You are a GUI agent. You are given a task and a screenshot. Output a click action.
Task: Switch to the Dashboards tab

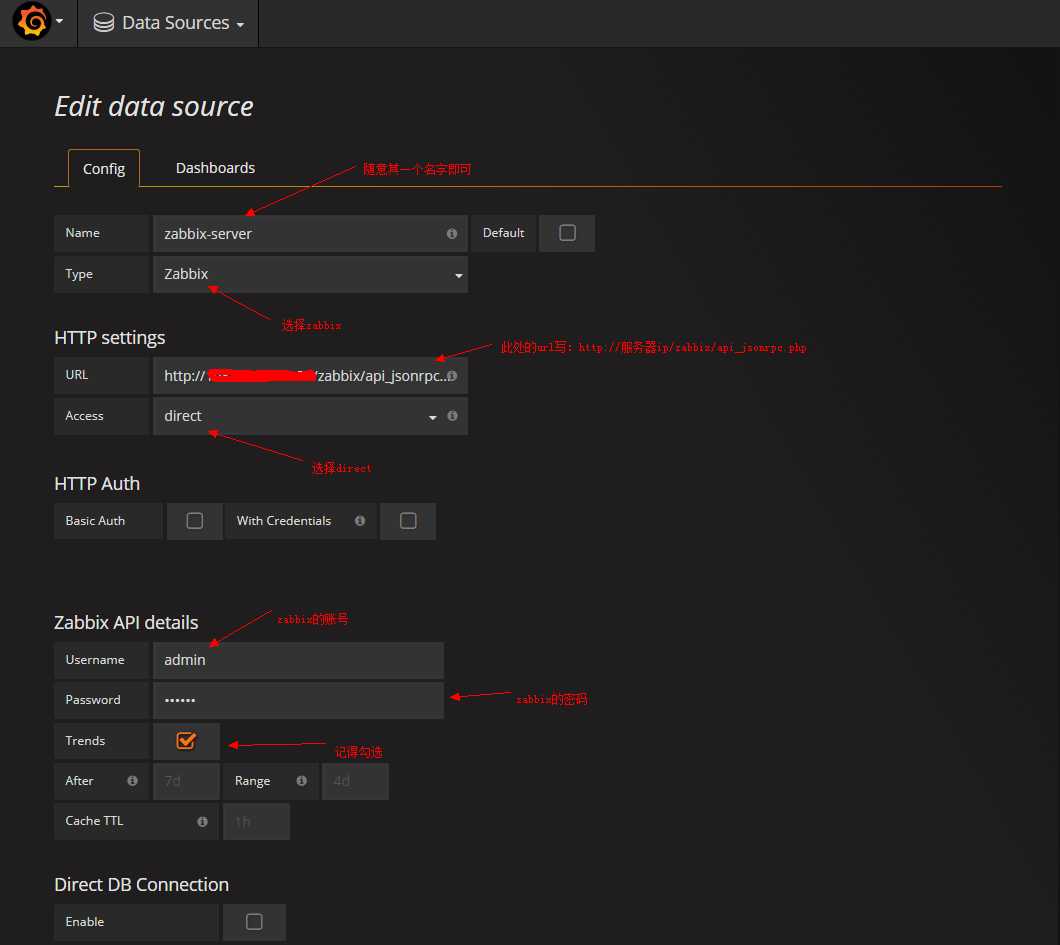tap(215, 168)
